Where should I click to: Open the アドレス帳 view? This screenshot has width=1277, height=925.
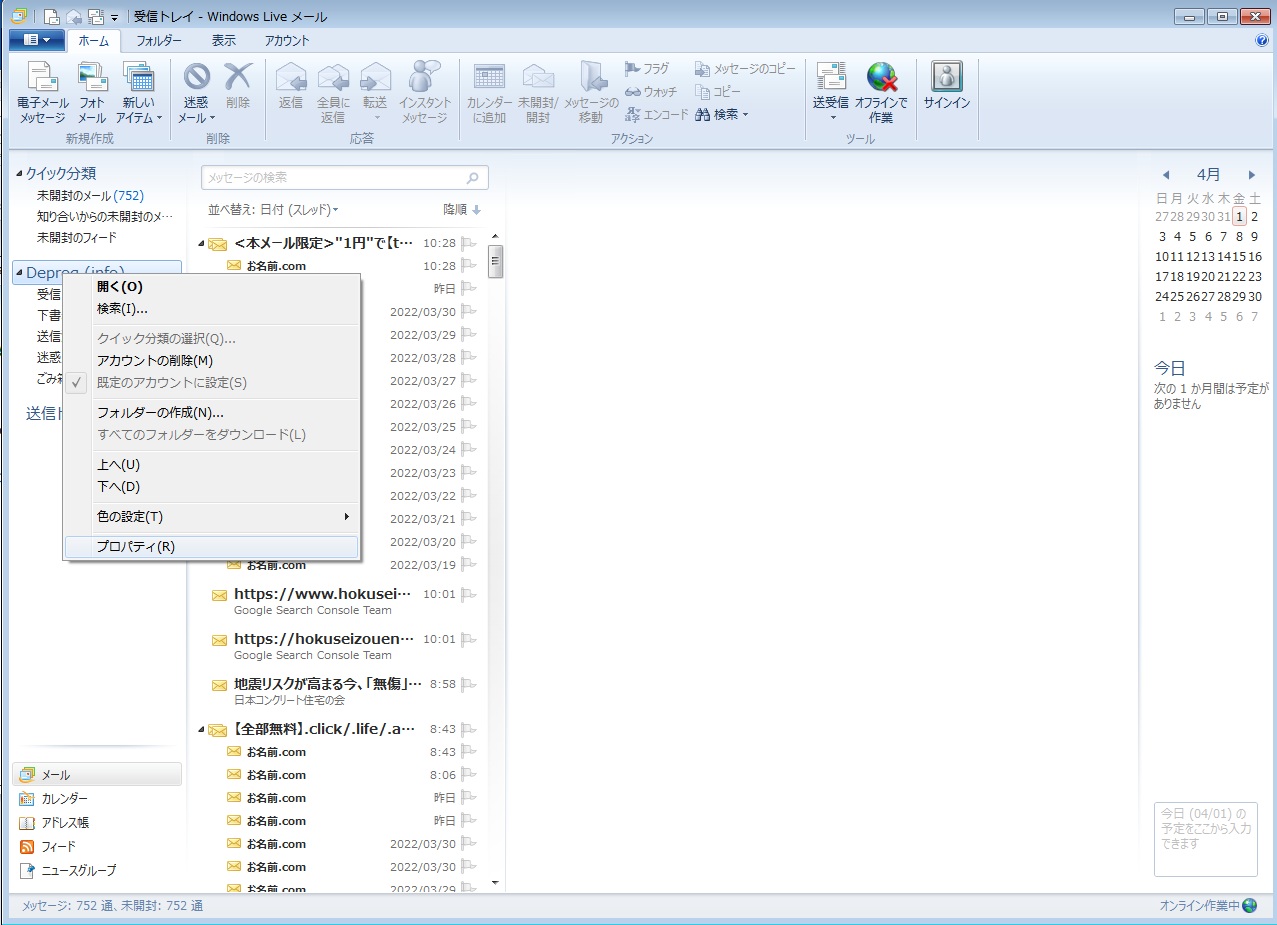point(97,823)
